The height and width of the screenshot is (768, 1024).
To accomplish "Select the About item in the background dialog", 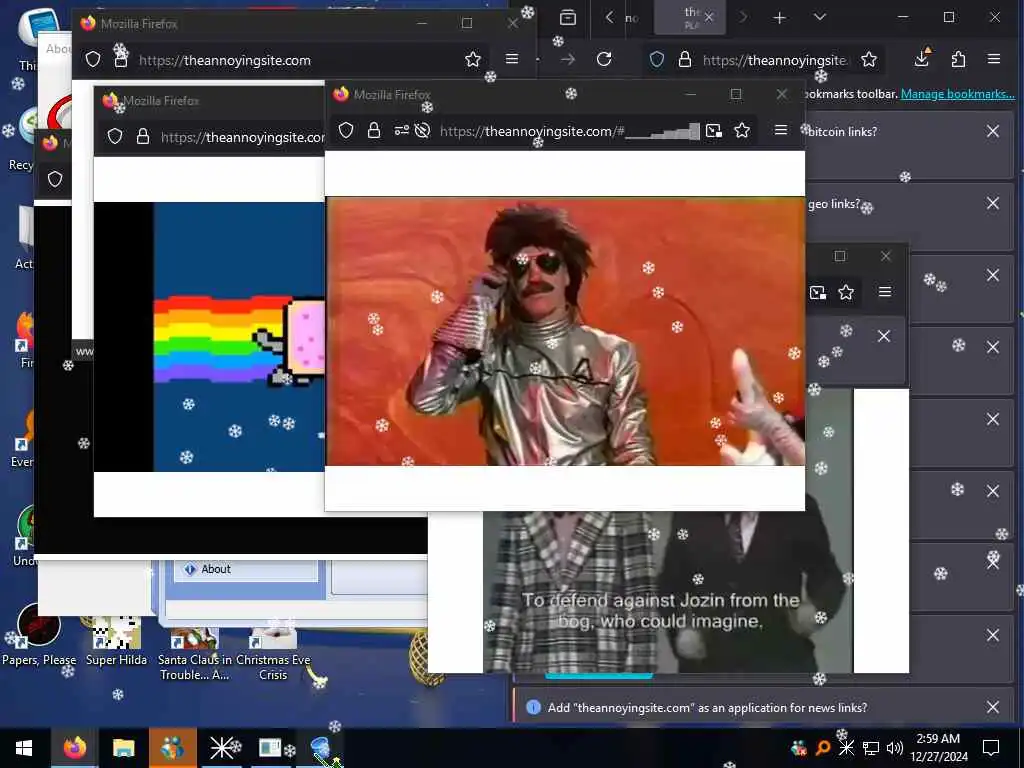I will click(x=247, y=569).
